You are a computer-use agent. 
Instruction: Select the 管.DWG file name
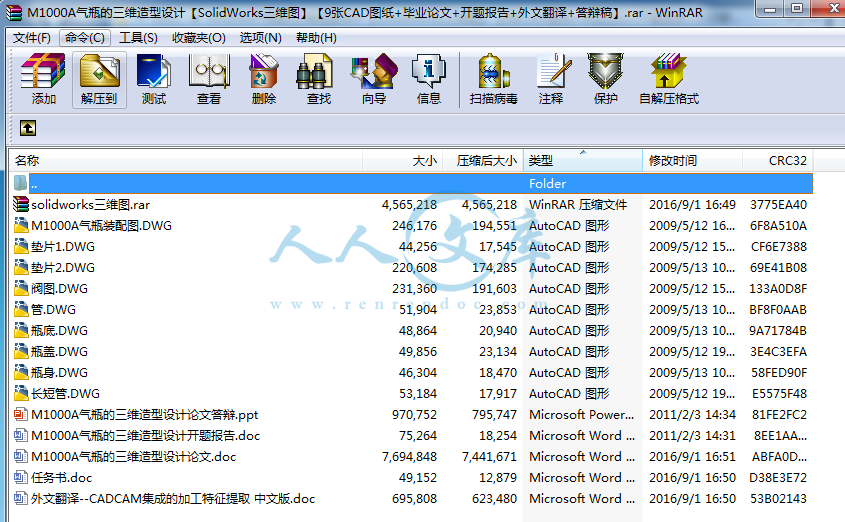(x=53, y=310)
